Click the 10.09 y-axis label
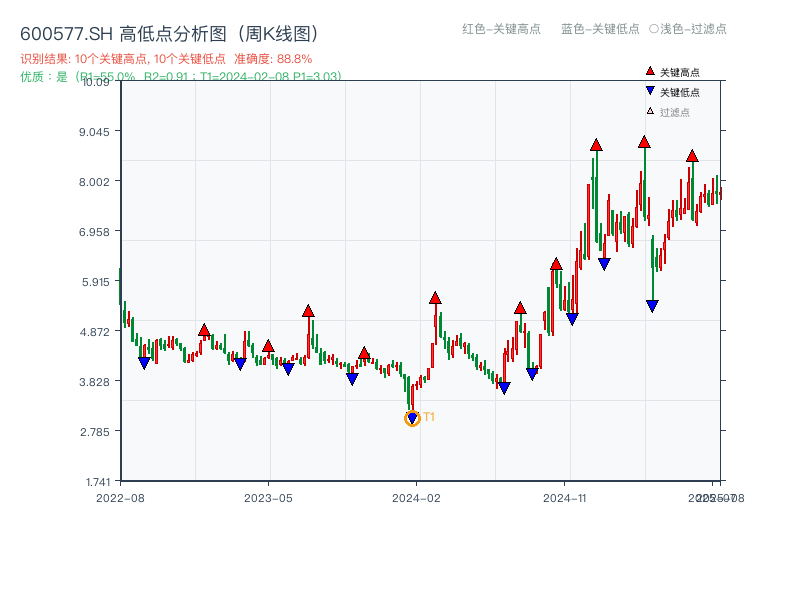This screenshot has height=600, width=800. (95, 82)
